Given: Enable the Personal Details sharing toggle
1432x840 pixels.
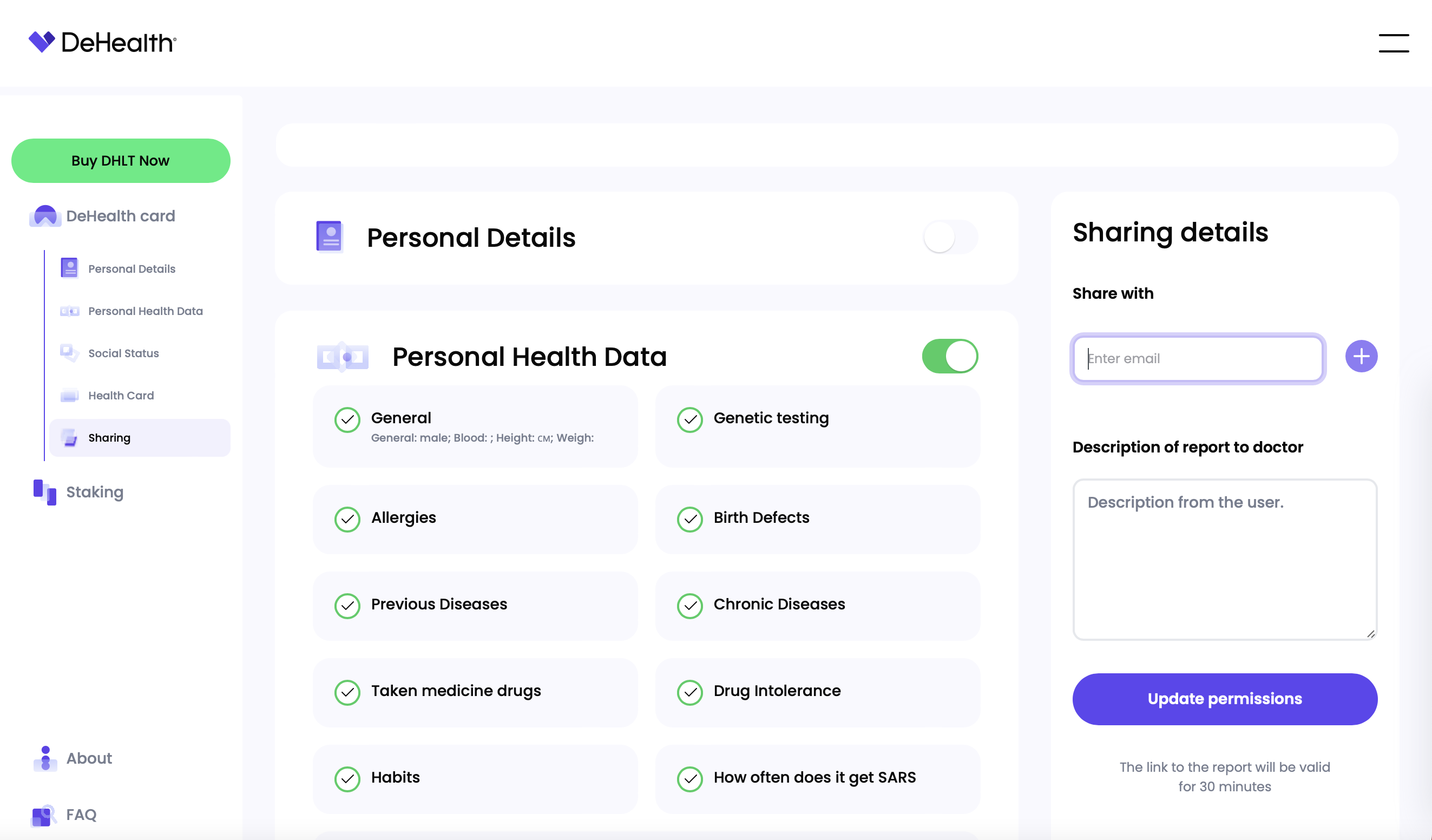Looking at the screenshot, I should point(950,237).
